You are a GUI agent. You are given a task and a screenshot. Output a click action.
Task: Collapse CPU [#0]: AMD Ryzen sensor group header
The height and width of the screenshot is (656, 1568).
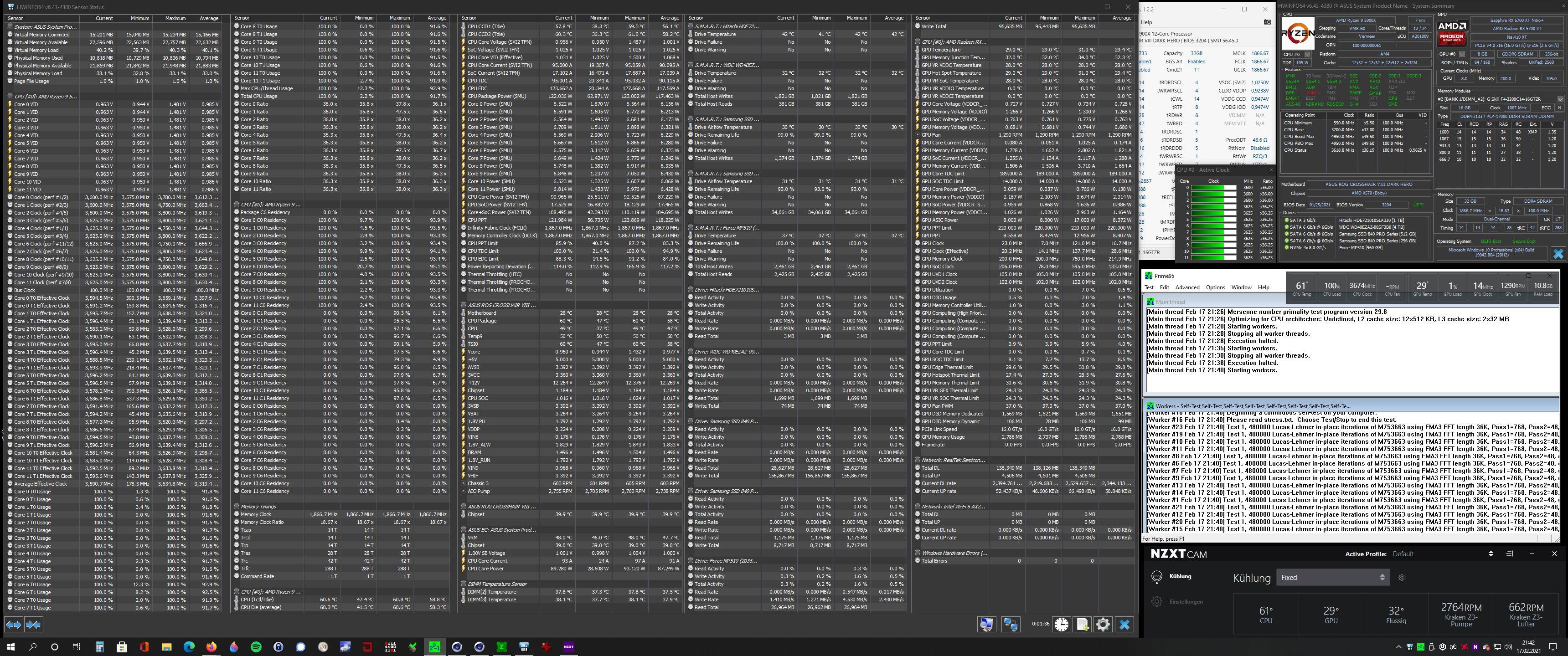click(x=42, y=96)
